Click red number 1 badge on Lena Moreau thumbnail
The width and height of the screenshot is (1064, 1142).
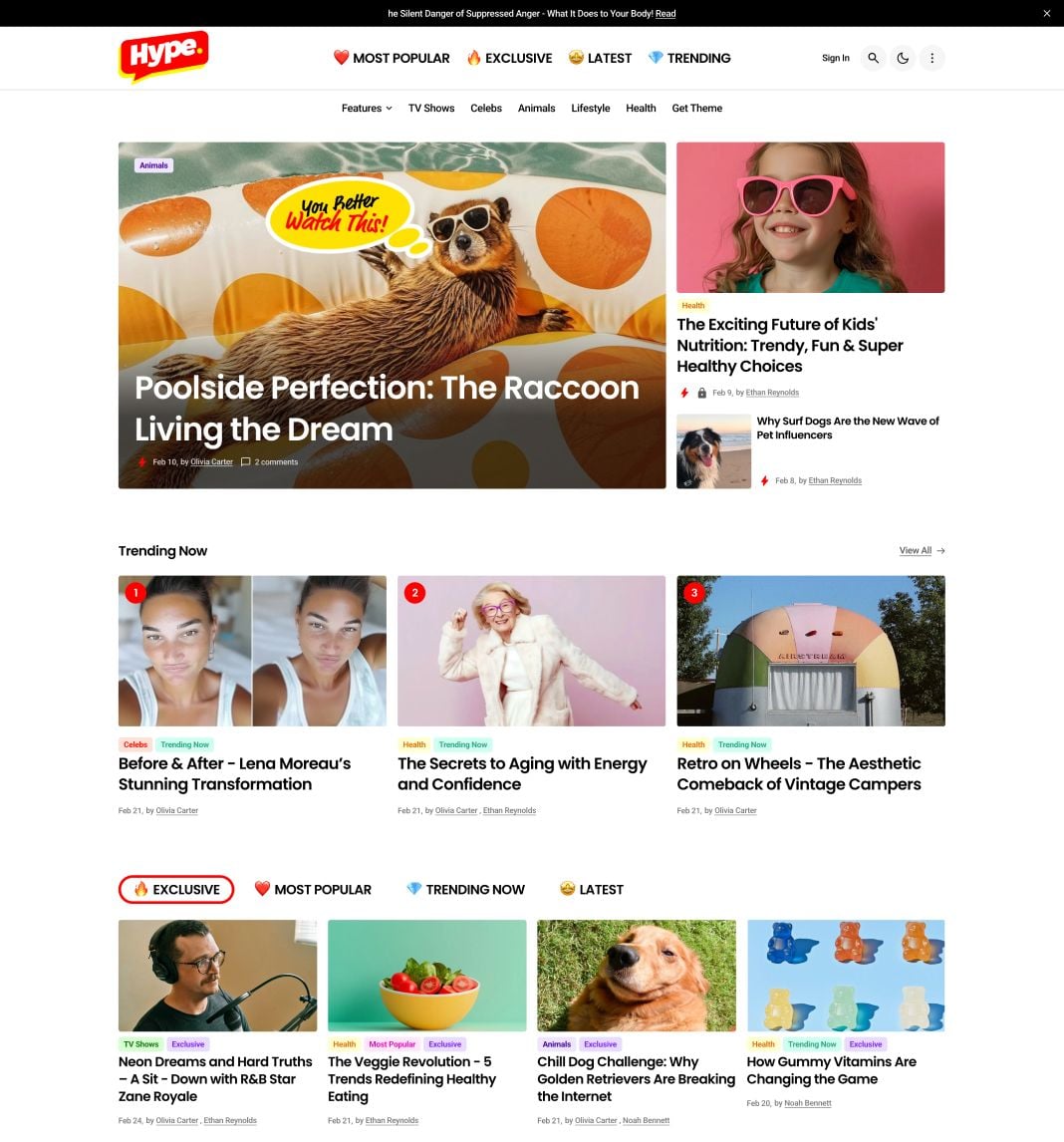click(135, 593)
